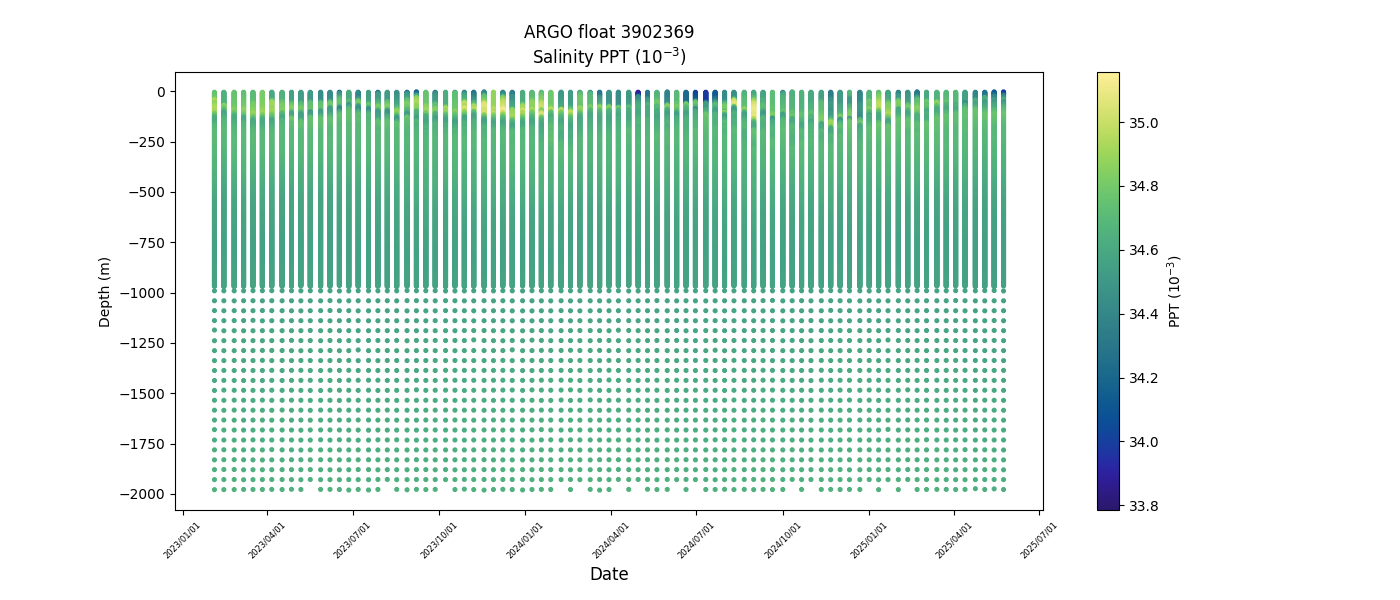
Task: Click the "Date" x-axis label
Action: pyautogui.click(x=608, y=574)
